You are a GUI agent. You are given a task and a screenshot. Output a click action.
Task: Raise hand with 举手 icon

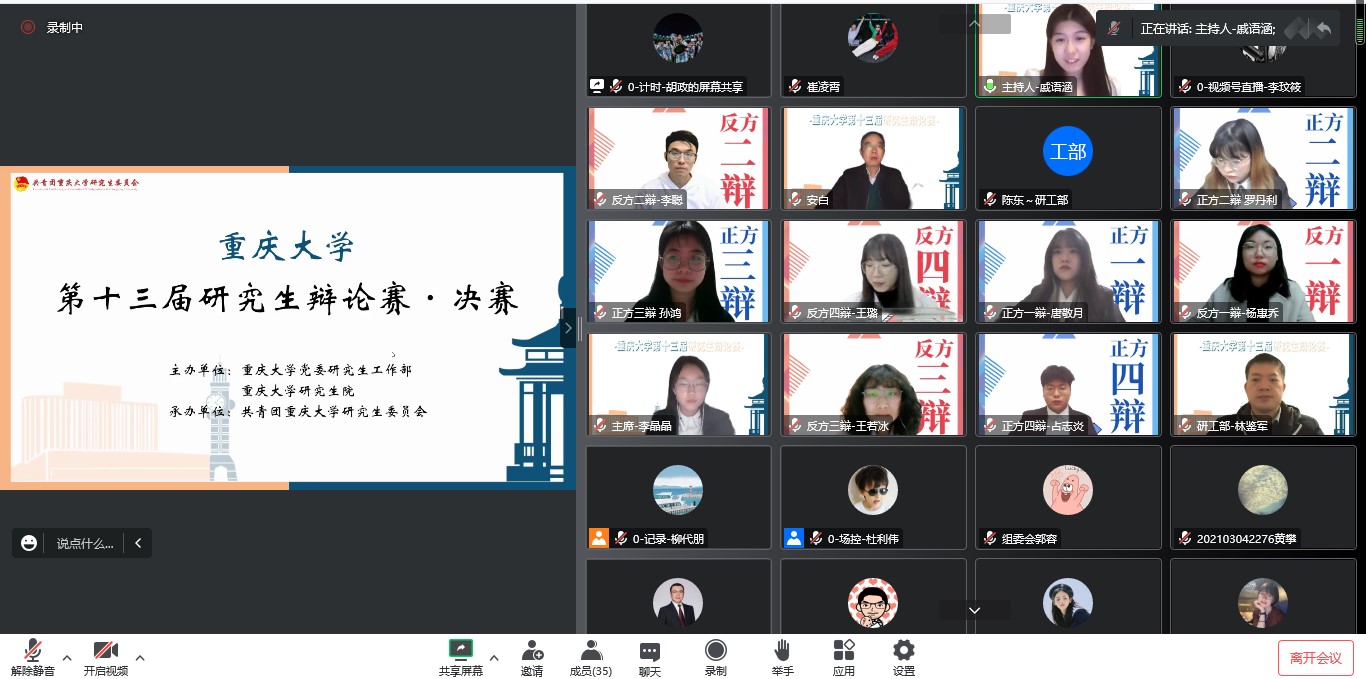pos(782,658)
